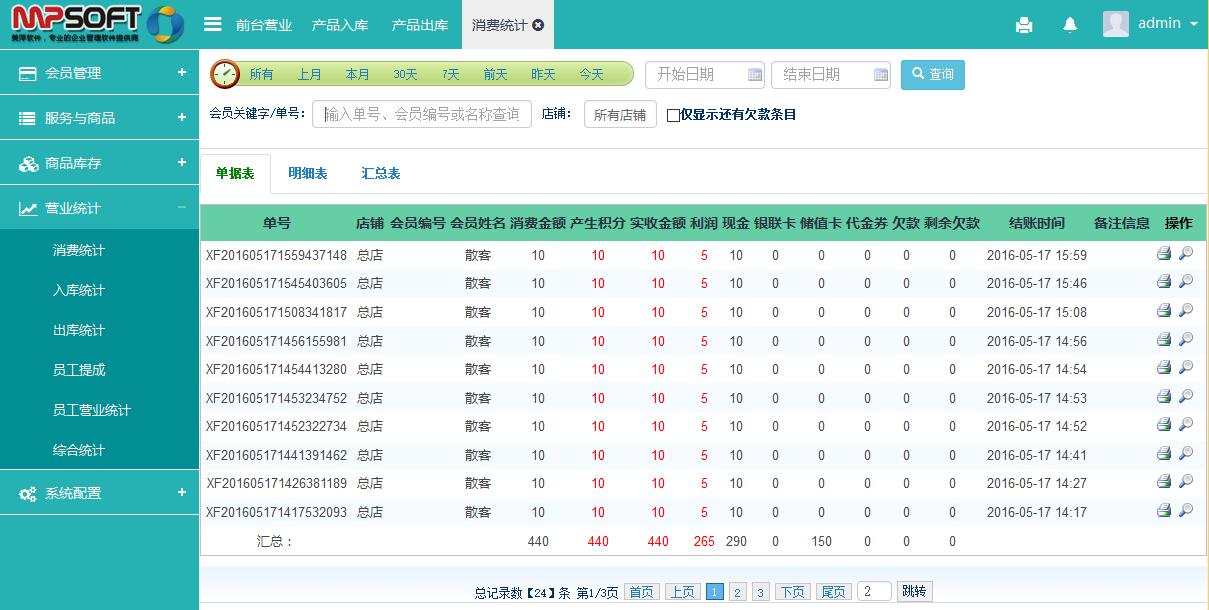
Task: Switch to the 明细表 tab
Action: (x=307, y=173)
